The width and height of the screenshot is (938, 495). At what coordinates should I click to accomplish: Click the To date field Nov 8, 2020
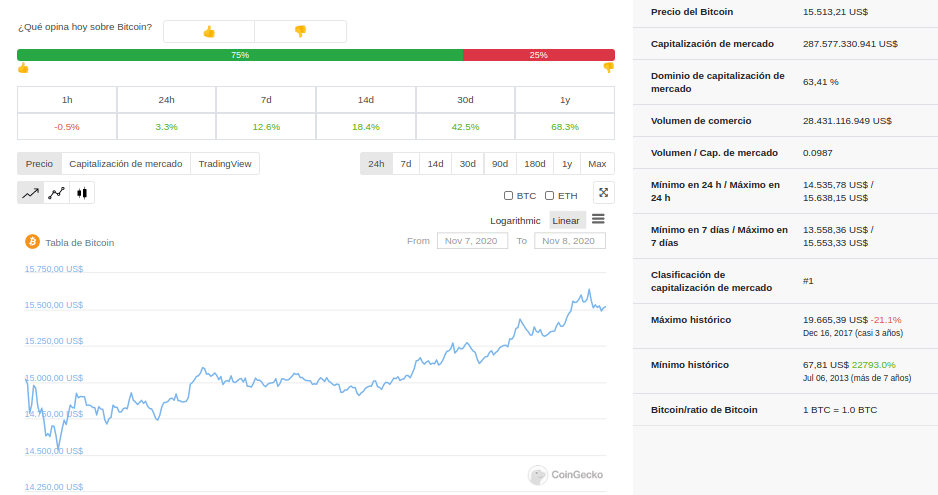click(x=570, y=241)
